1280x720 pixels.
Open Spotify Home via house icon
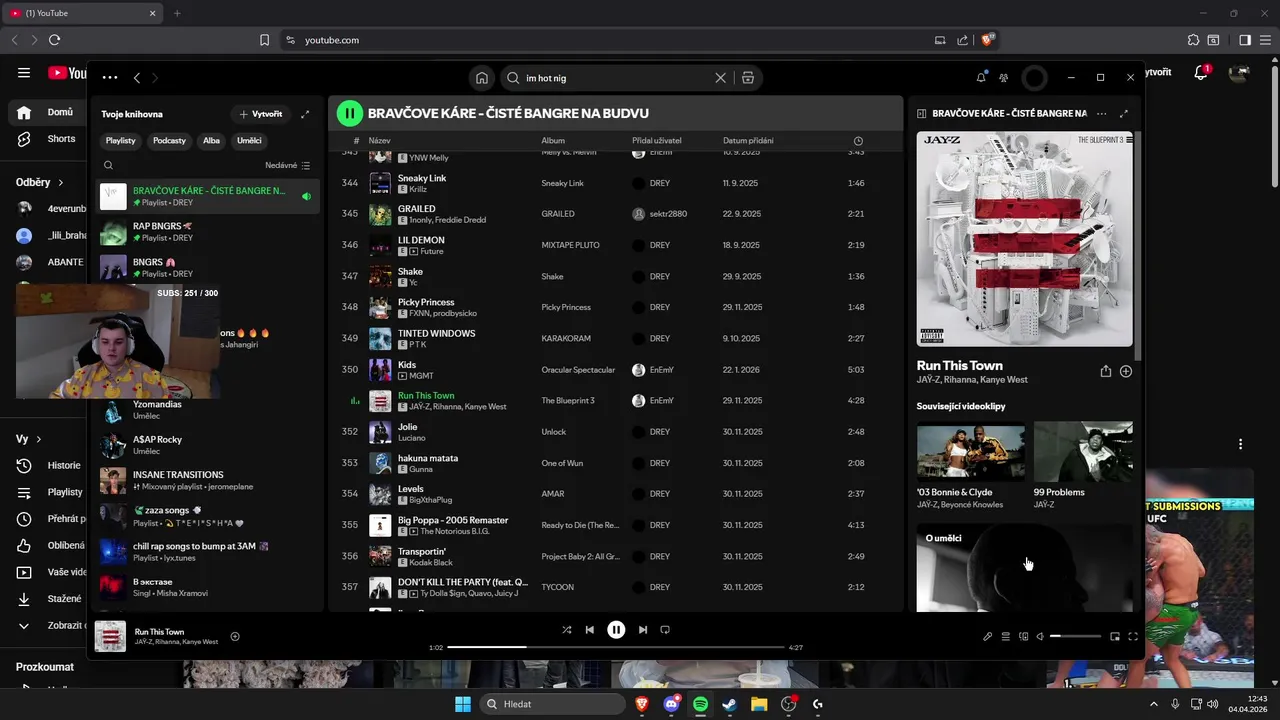(x=482, y=78)
